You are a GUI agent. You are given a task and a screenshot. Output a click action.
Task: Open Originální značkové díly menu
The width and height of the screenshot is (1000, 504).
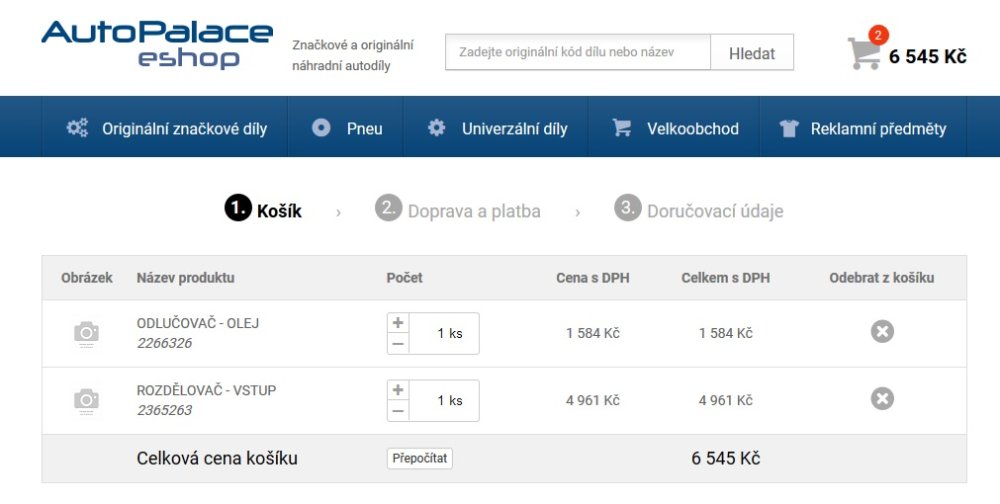point(166,128)
